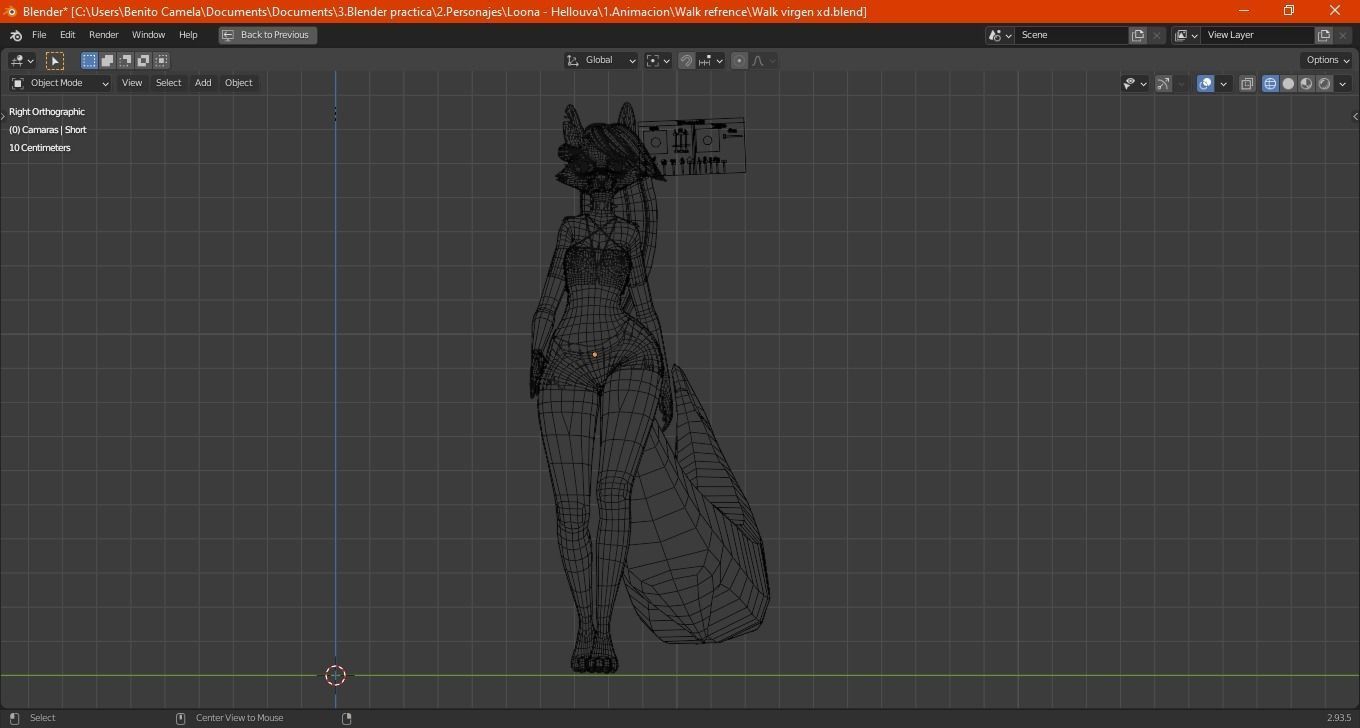Click the 'Center View to Mouse' status text
Image resolution: width=1360 pixels, height=728 pixels.
click(240, 718)
